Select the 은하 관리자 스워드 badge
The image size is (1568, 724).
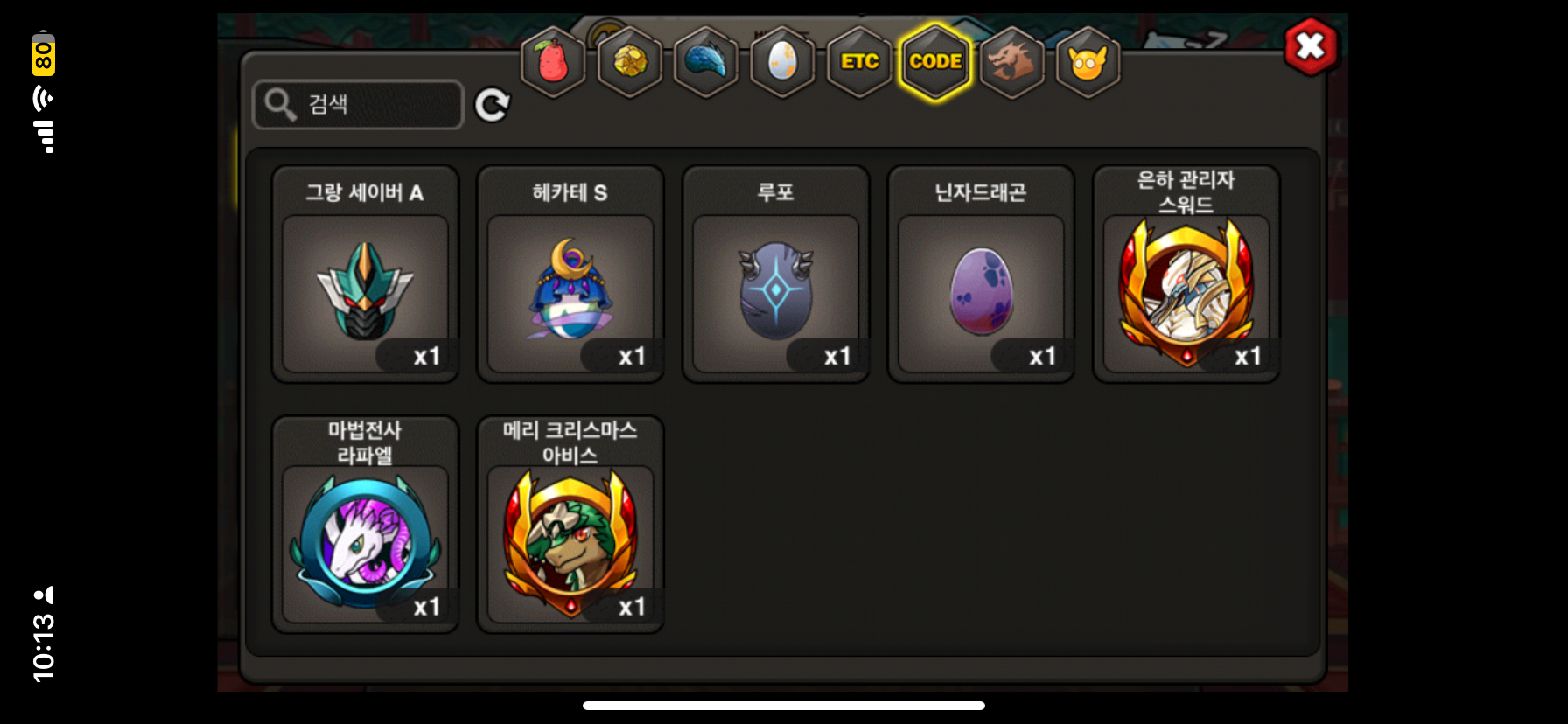(x=1186, y=275)
